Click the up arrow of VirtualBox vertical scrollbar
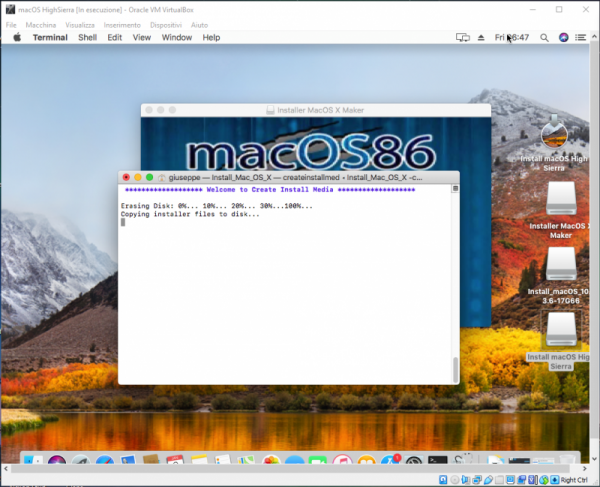 pos(594,37)
